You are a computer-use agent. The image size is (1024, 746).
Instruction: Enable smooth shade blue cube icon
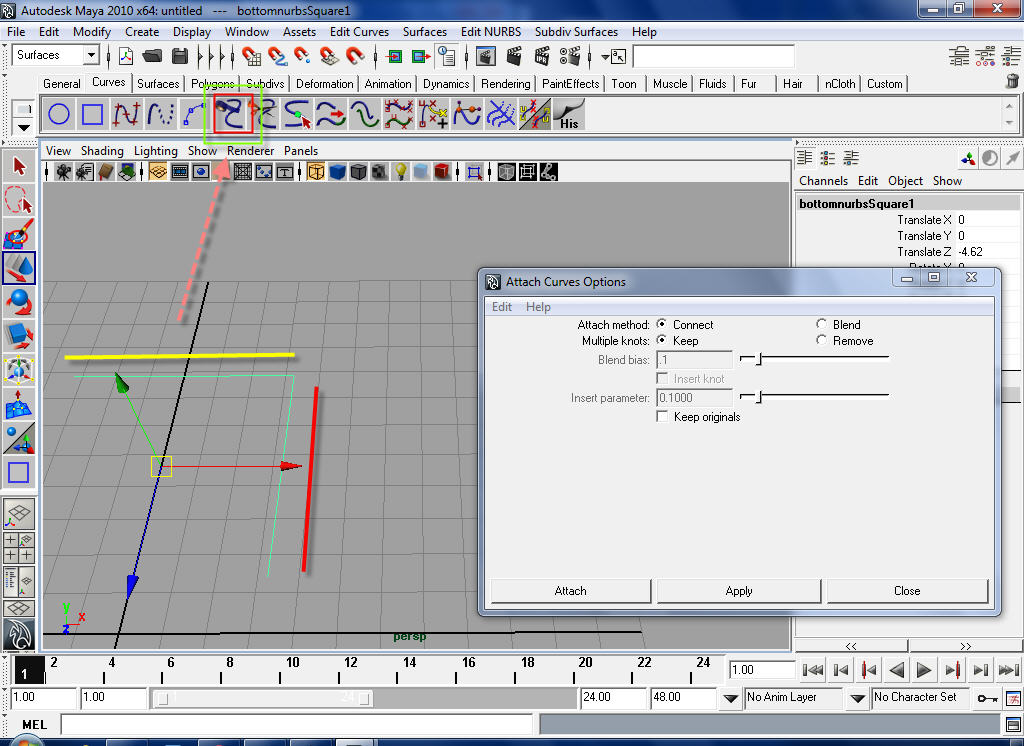click(337, 172)
